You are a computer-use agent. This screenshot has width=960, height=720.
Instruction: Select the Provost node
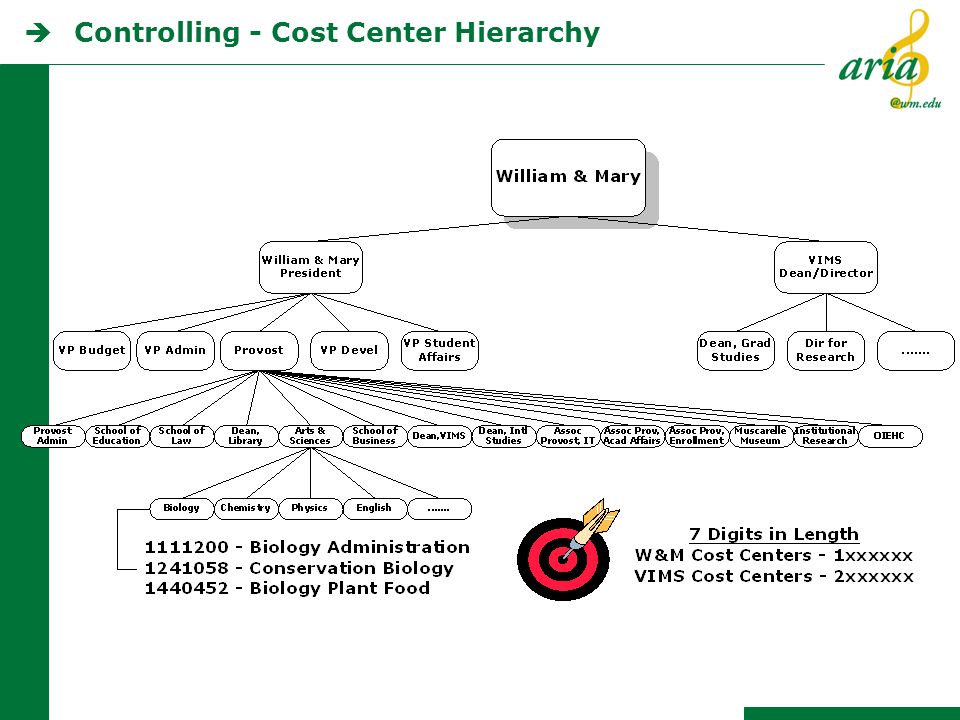(259, 351)
